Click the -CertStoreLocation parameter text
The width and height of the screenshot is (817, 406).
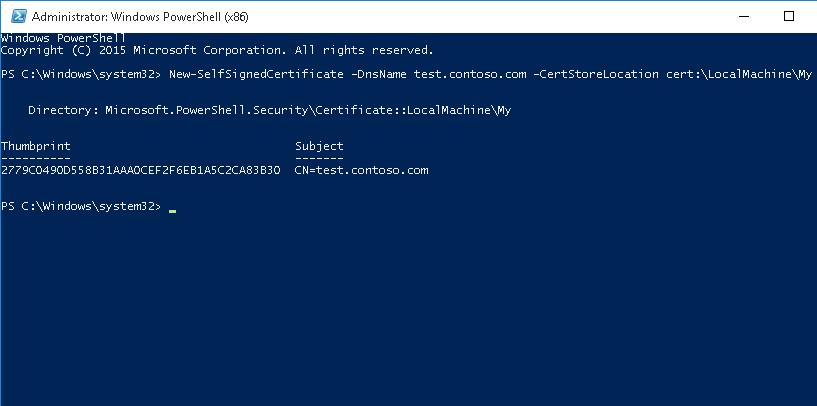[596, 74]
